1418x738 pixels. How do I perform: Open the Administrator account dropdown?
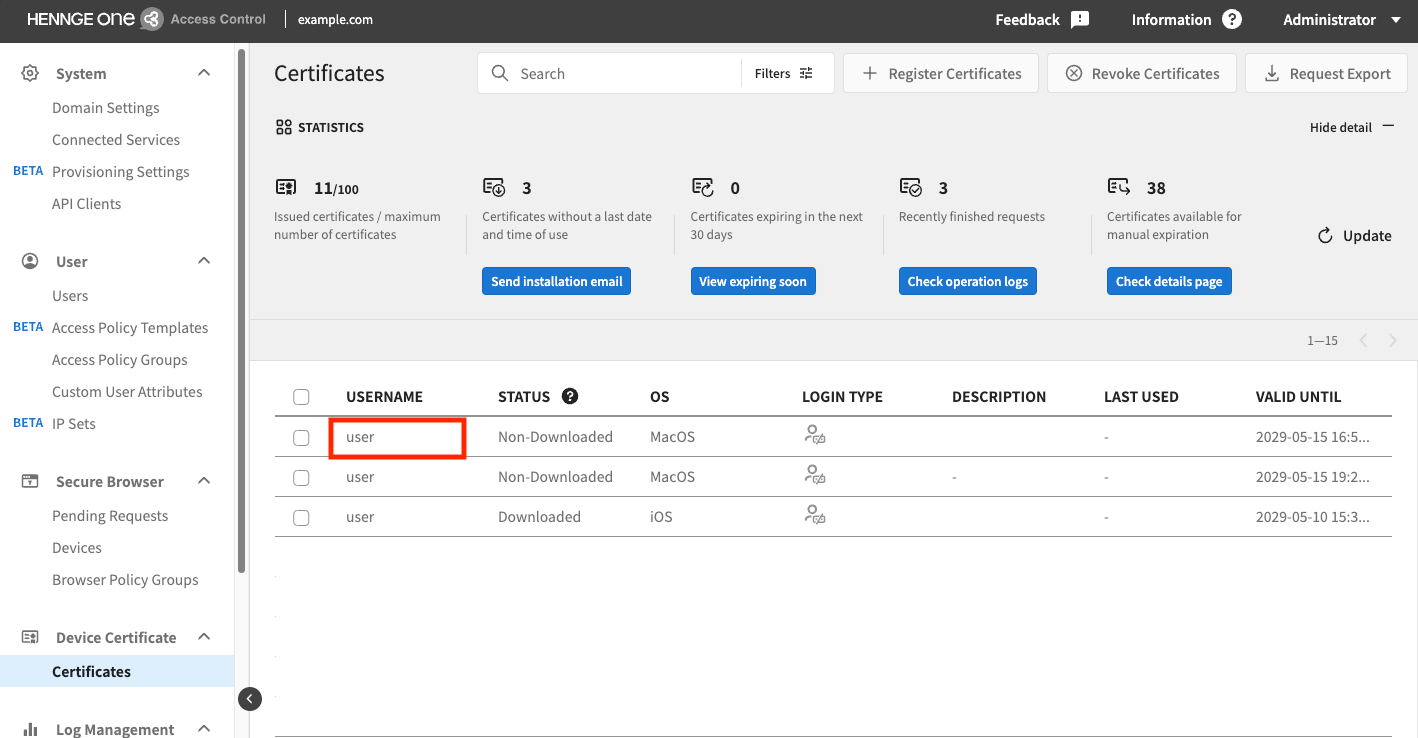(1342, 20)
